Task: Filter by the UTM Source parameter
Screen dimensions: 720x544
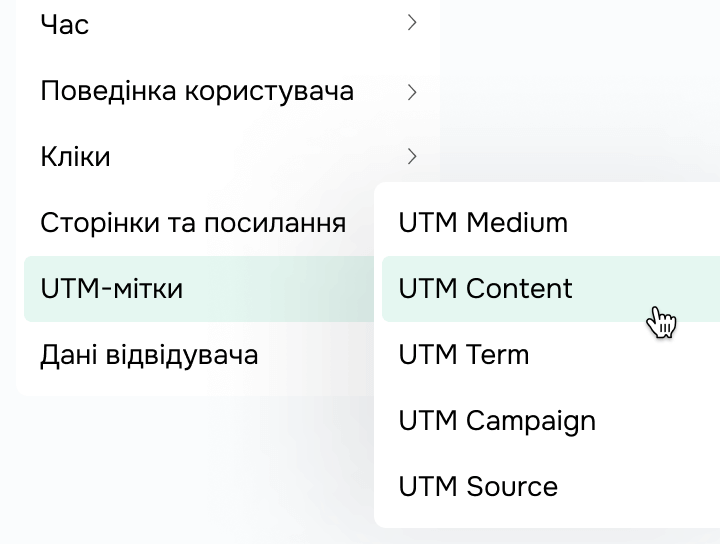Action: point(478,487)
